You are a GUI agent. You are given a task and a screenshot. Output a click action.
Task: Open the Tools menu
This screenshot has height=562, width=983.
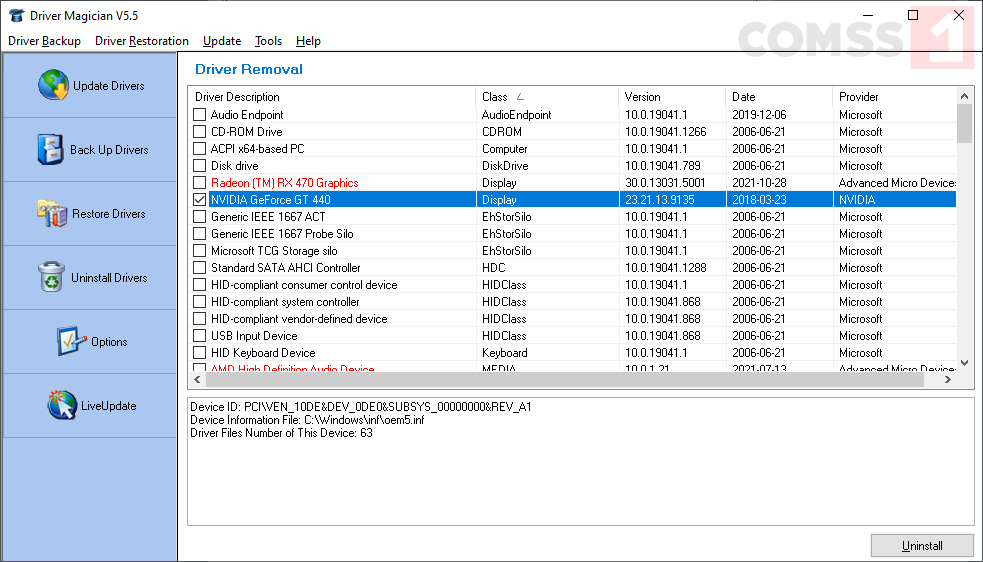[x=268, y=41]
